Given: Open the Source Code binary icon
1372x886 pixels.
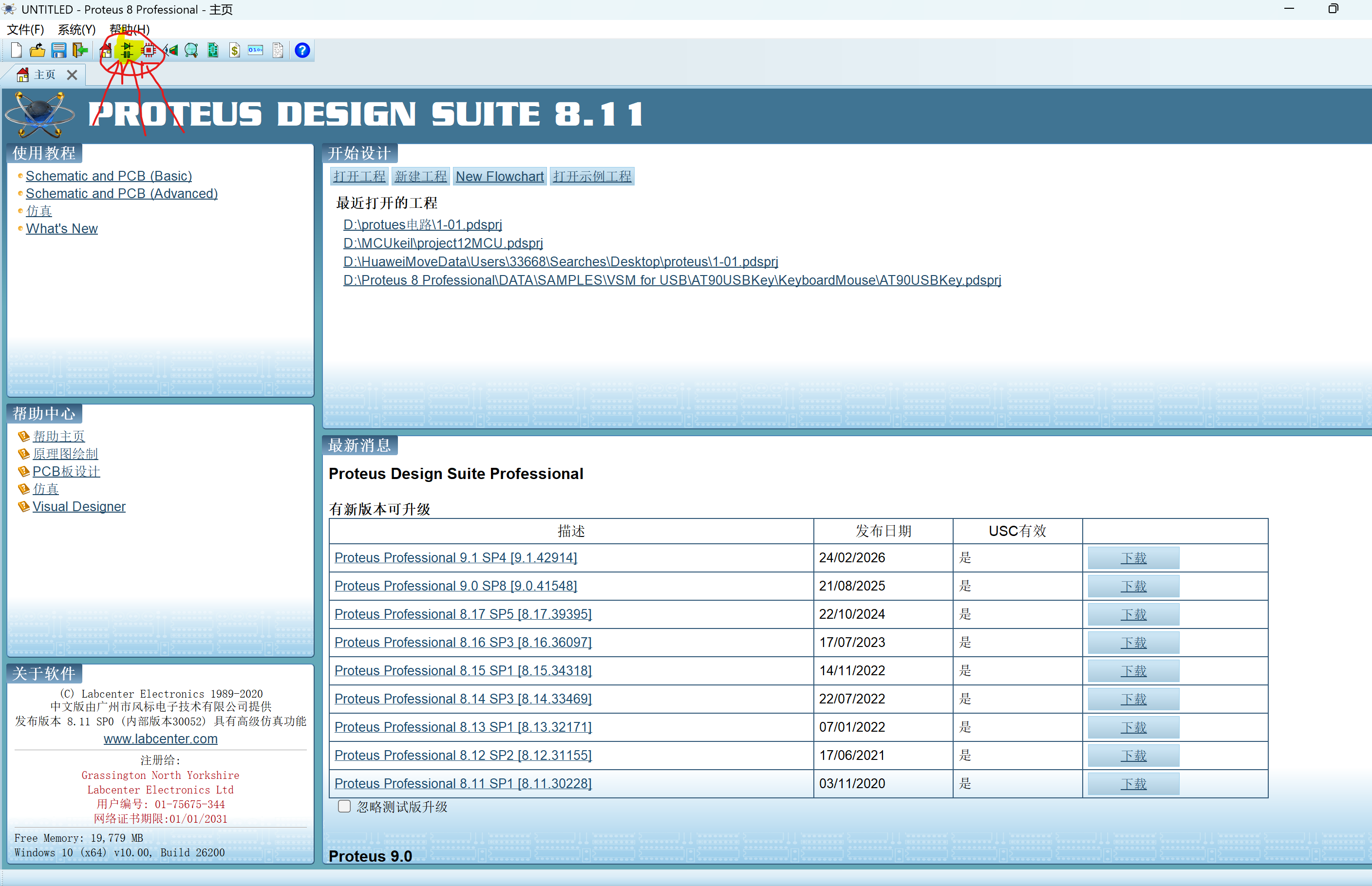Looking at the screenshot, I should [x=256, y=51].
